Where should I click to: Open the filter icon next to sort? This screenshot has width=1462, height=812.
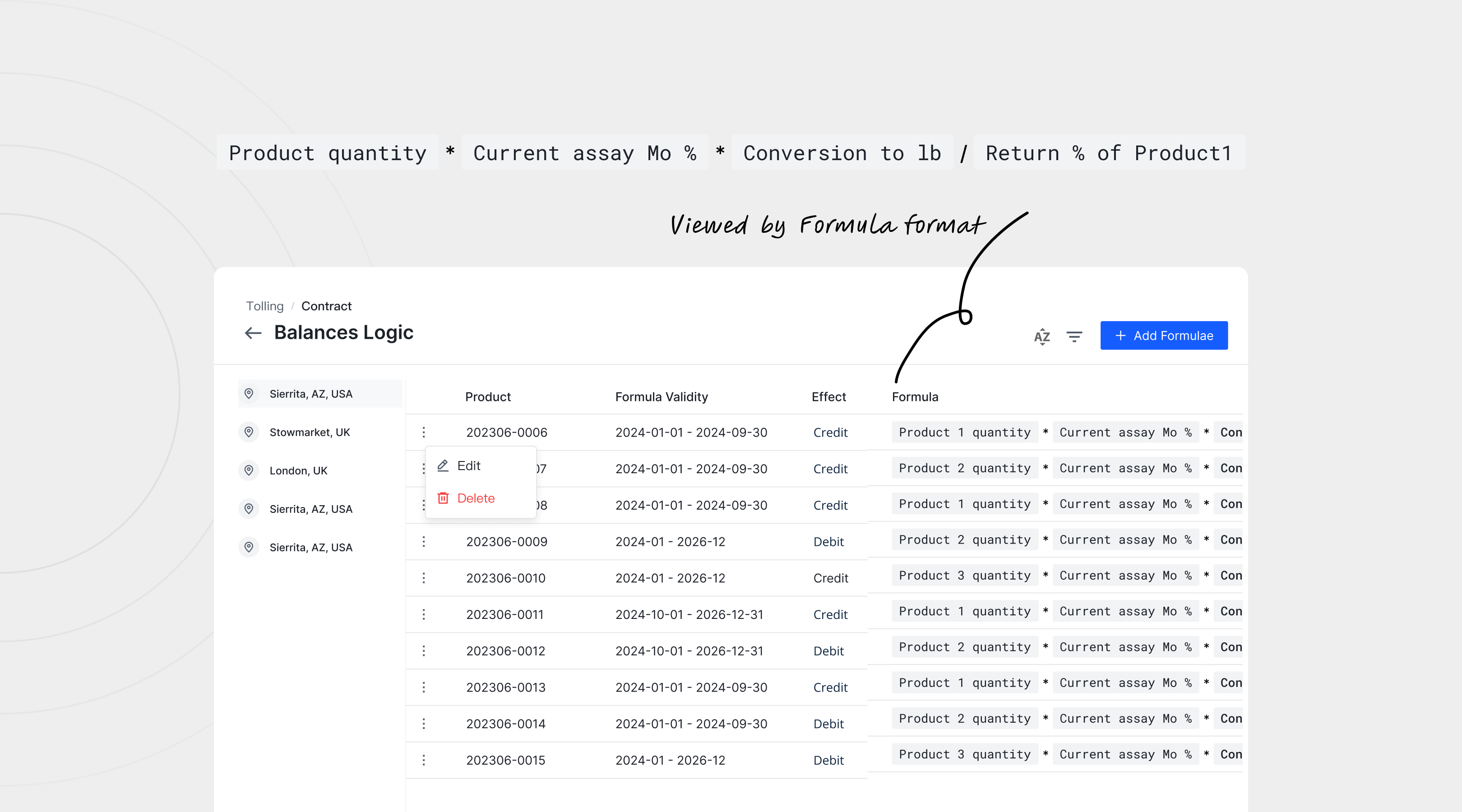(x=1074, y=337)
